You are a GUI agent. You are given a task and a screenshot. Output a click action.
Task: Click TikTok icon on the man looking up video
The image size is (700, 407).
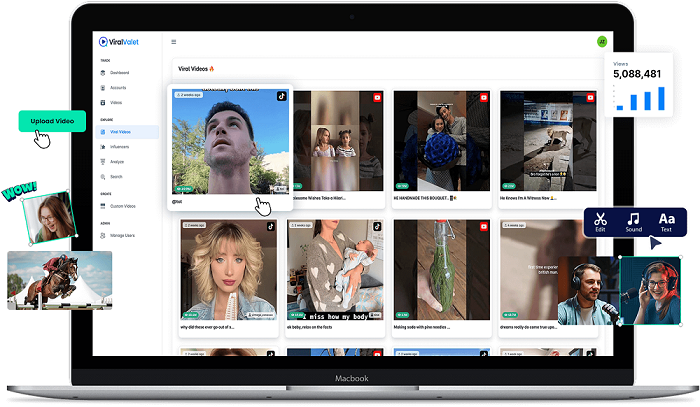pyautogui.click(x=281, y=96)
